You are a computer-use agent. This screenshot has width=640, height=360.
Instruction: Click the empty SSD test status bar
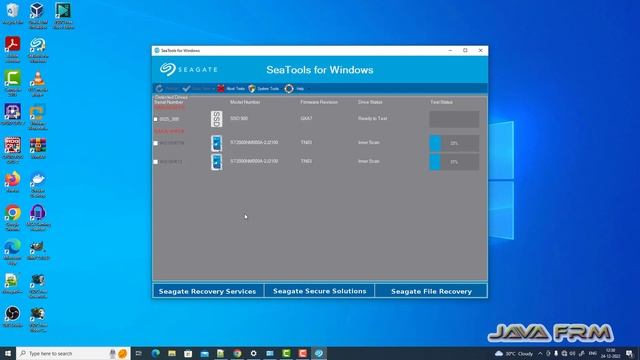[454, 119]
